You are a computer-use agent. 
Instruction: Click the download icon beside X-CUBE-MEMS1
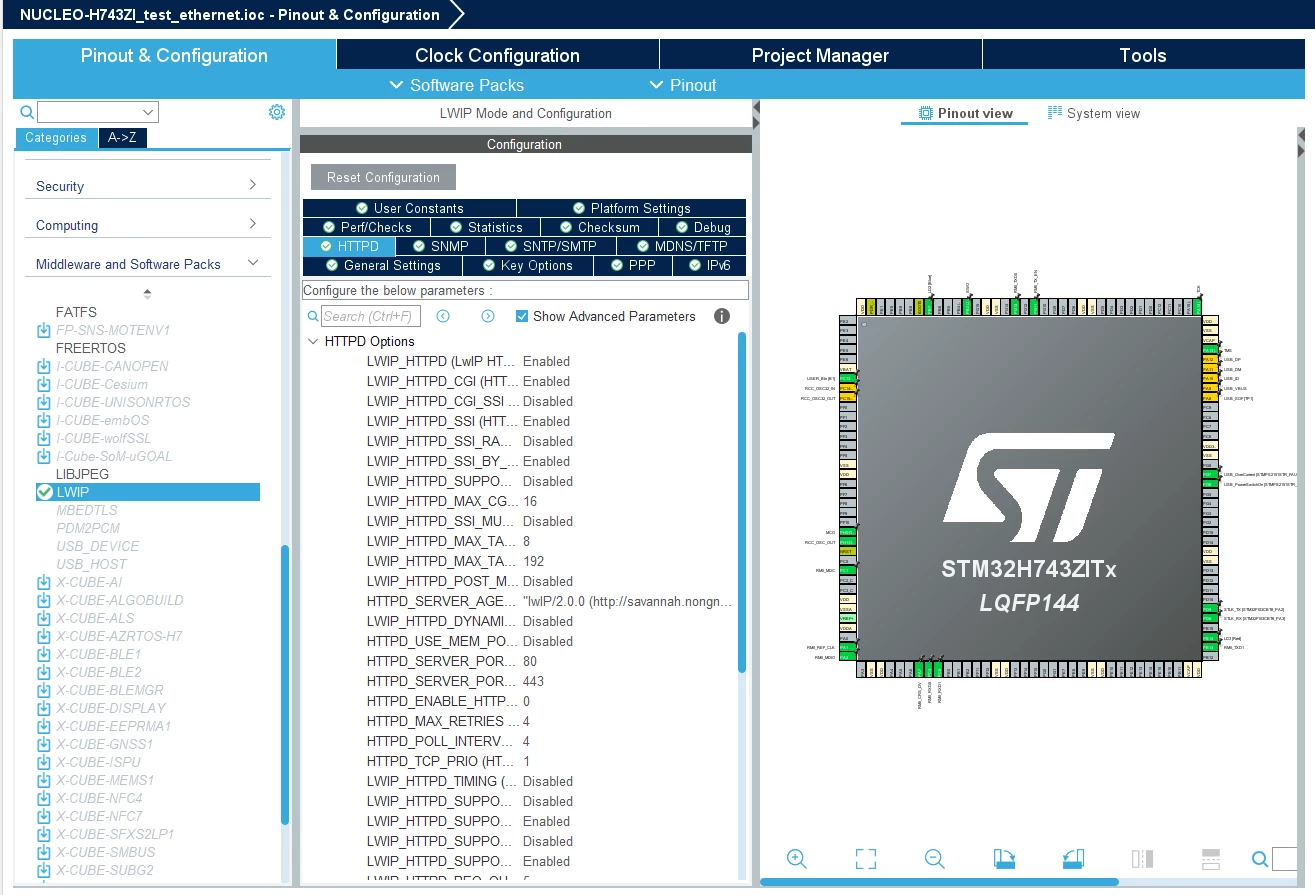[x=44, y=780]
